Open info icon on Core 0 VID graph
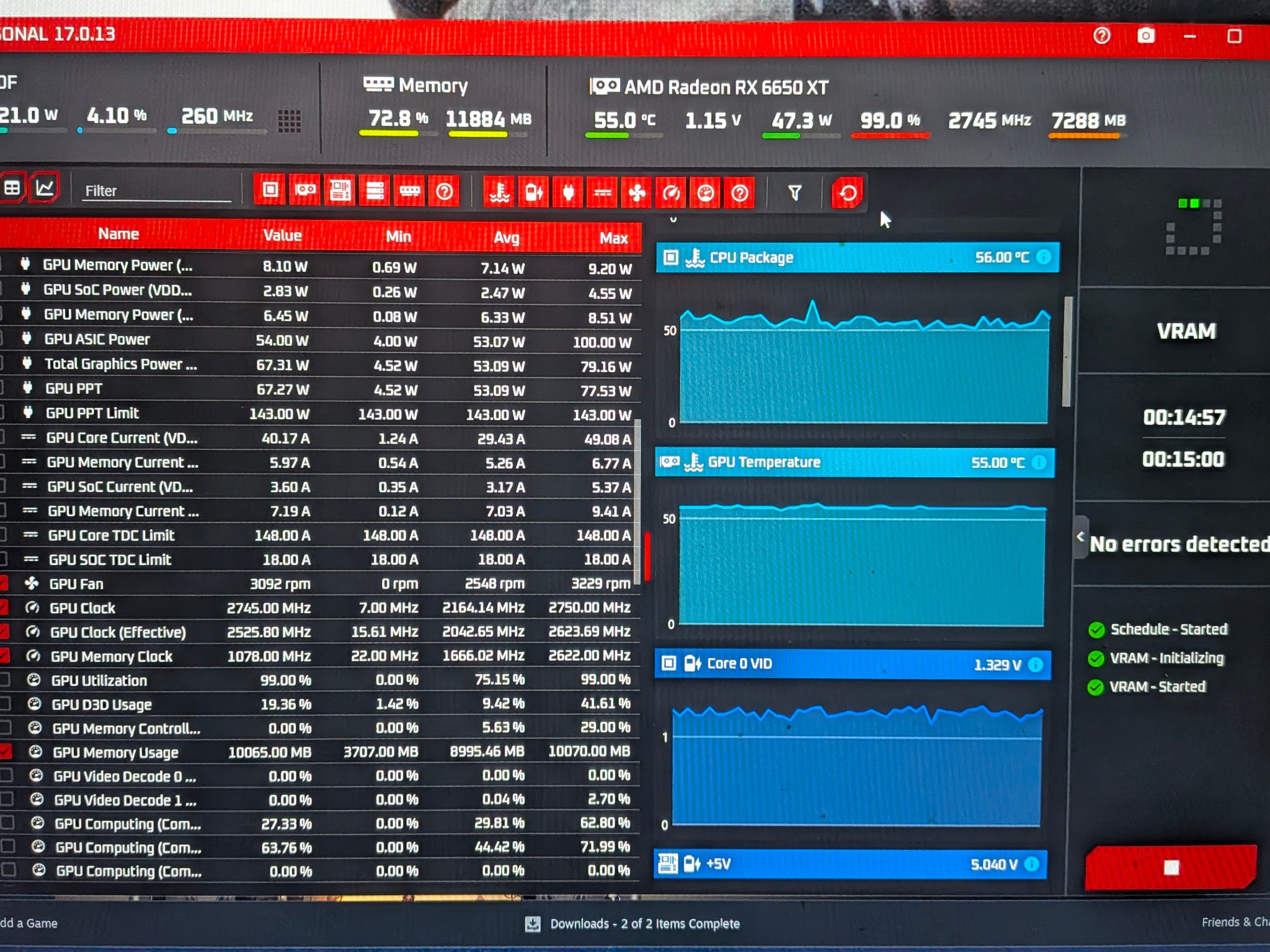 point(1035,664)
